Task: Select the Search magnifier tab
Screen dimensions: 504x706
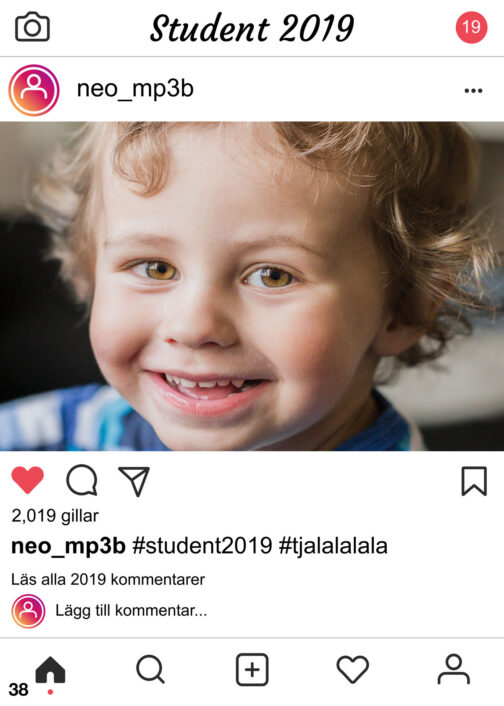Action: point(150,670)
